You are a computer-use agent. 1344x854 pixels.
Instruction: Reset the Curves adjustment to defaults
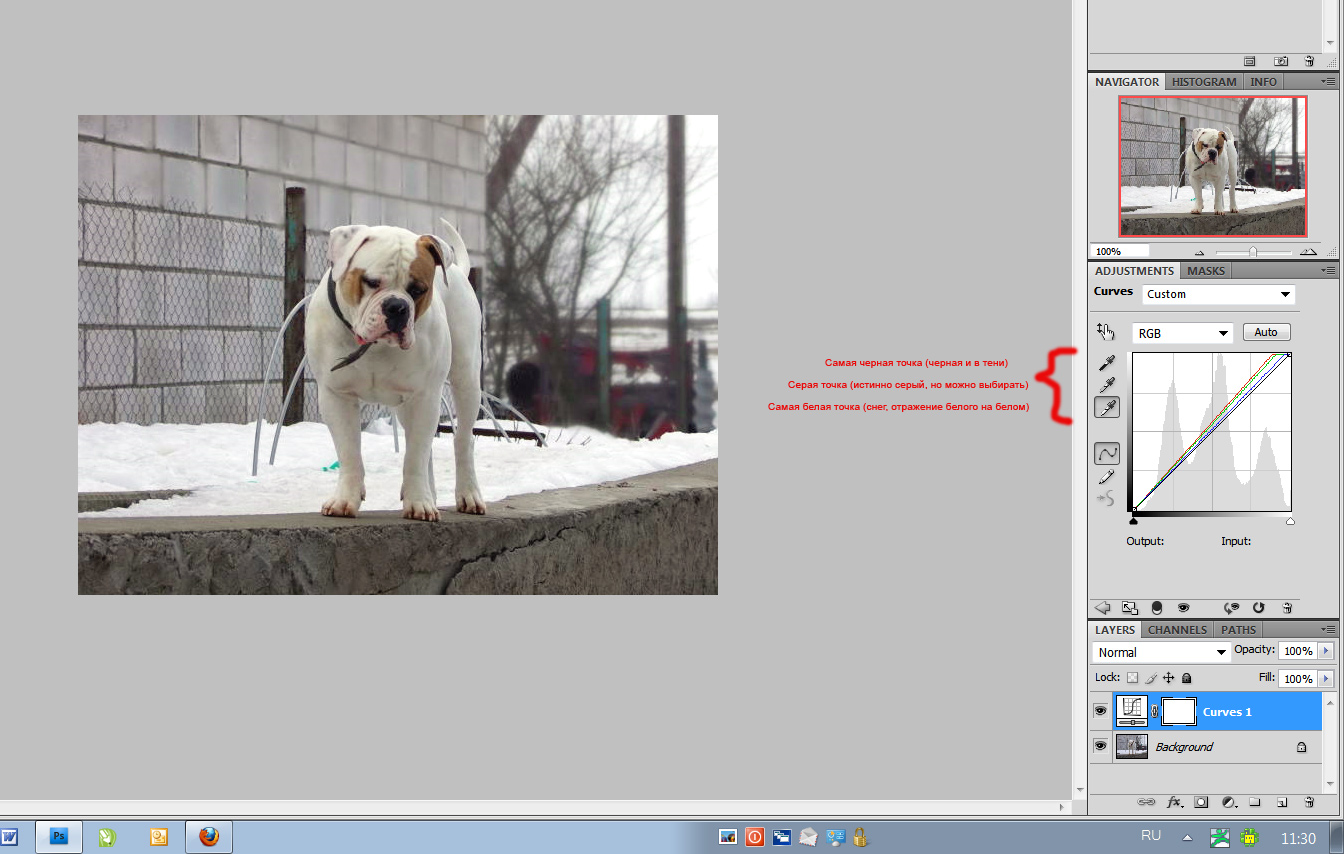[1258, 607]
